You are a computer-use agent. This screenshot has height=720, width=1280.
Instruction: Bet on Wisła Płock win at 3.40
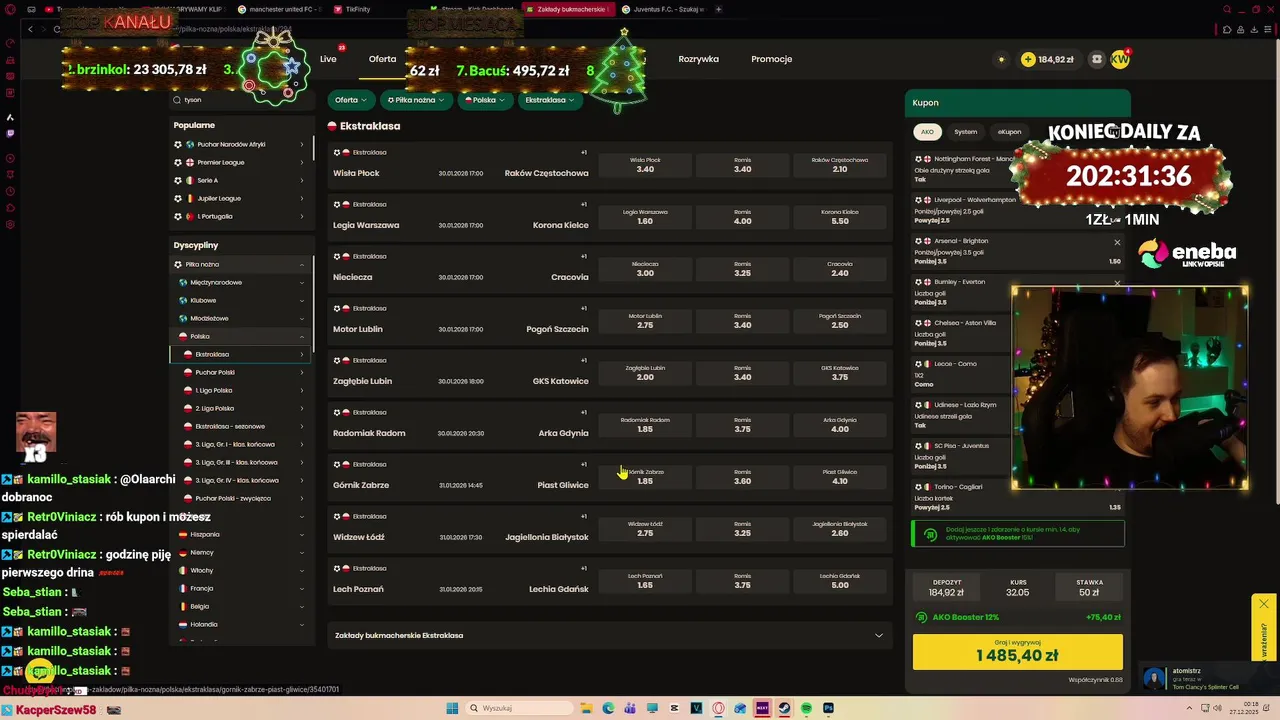tap(645, 165)
